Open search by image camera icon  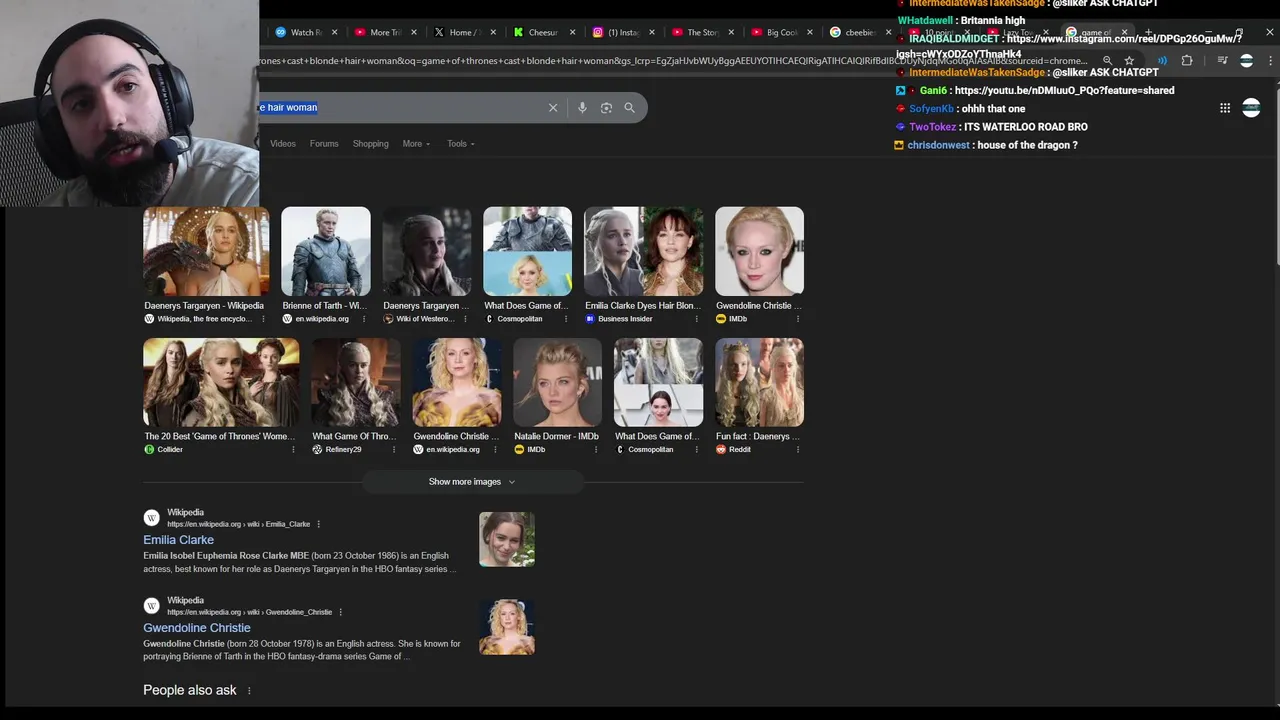point(606,108)
